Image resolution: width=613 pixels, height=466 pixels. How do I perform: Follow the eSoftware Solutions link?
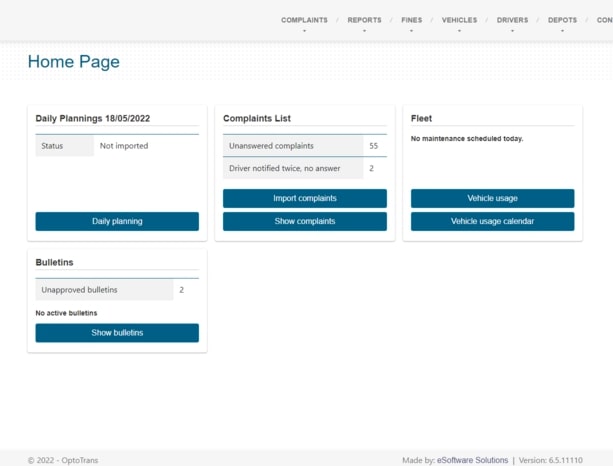pyautogui.click(x=472, y=460)
